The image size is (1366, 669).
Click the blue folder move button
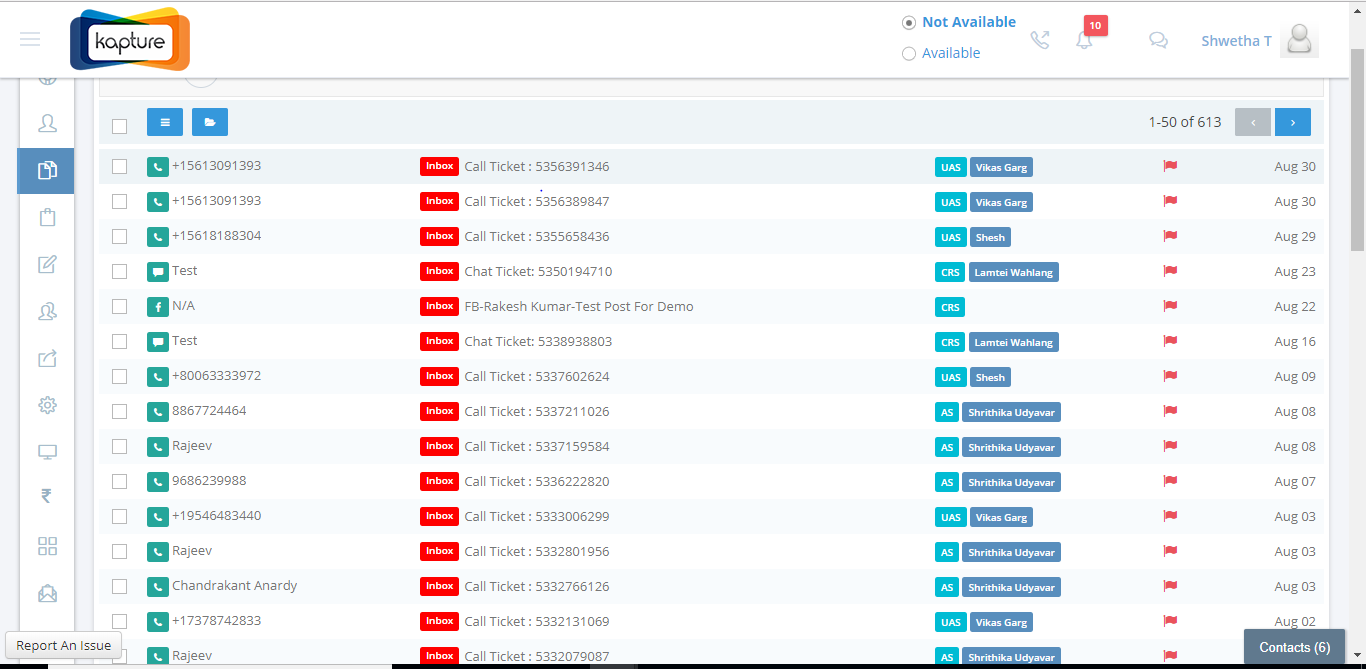[210, 122]
